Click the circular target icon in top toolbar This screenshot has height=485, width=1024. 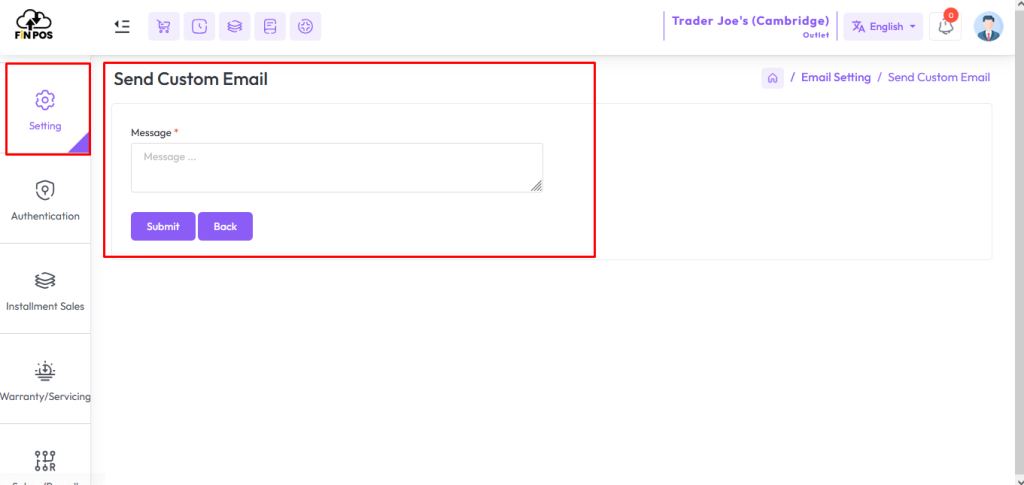click(305, 27)
